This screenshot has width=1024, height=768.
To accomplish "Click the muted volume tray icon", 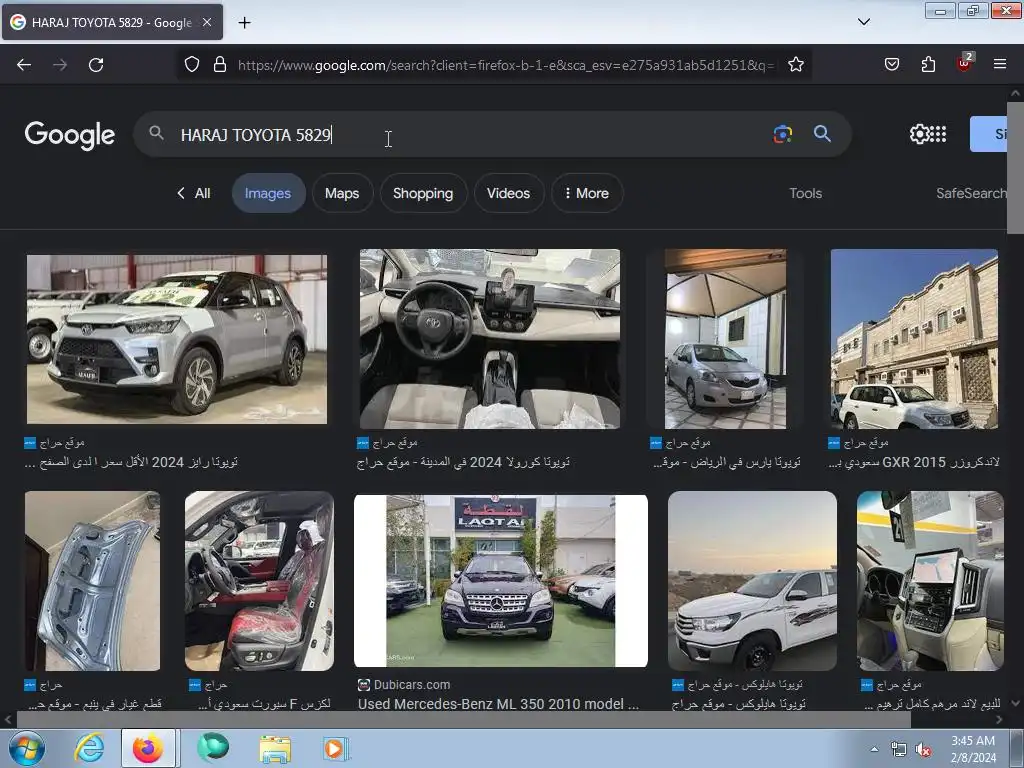I will click(923, 750).
